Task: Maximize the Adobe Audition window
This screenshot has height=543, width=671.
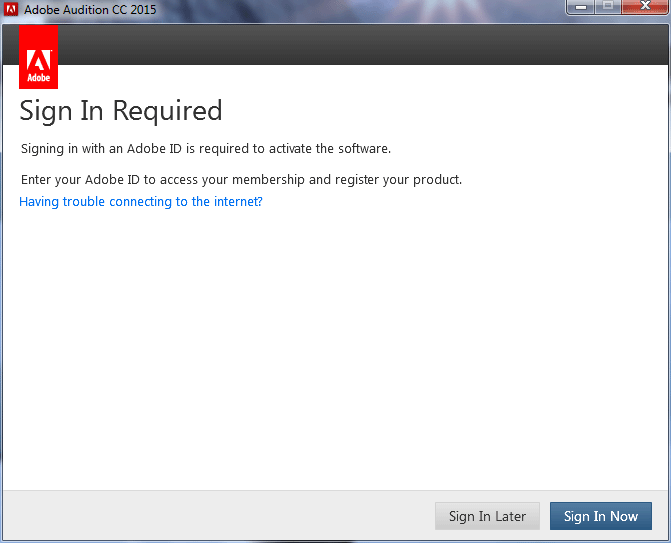Action: (x=608, y=6)
